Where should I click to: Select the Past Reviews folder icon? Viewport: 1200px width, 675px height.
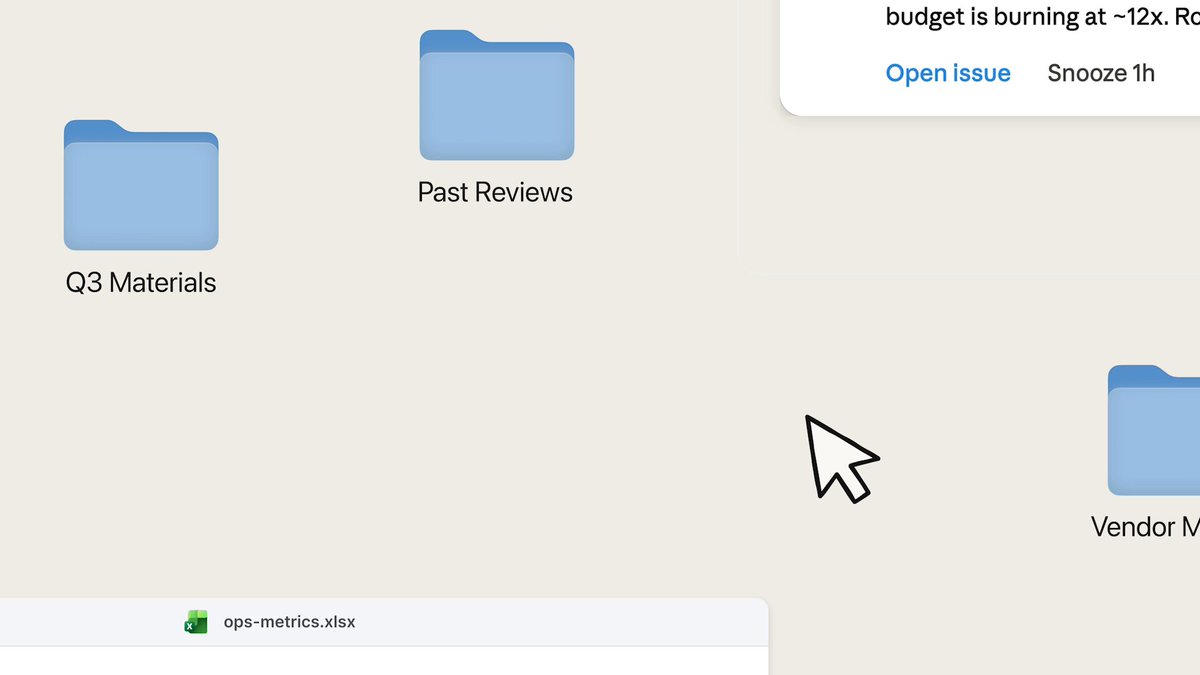click(x=497, y=95)
